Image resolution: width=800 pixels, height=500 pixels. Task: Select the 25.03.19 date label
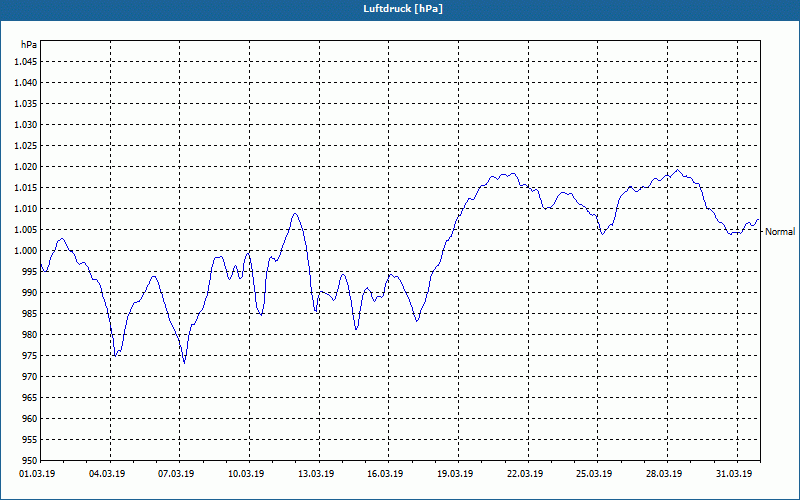[x=594, y=474]
